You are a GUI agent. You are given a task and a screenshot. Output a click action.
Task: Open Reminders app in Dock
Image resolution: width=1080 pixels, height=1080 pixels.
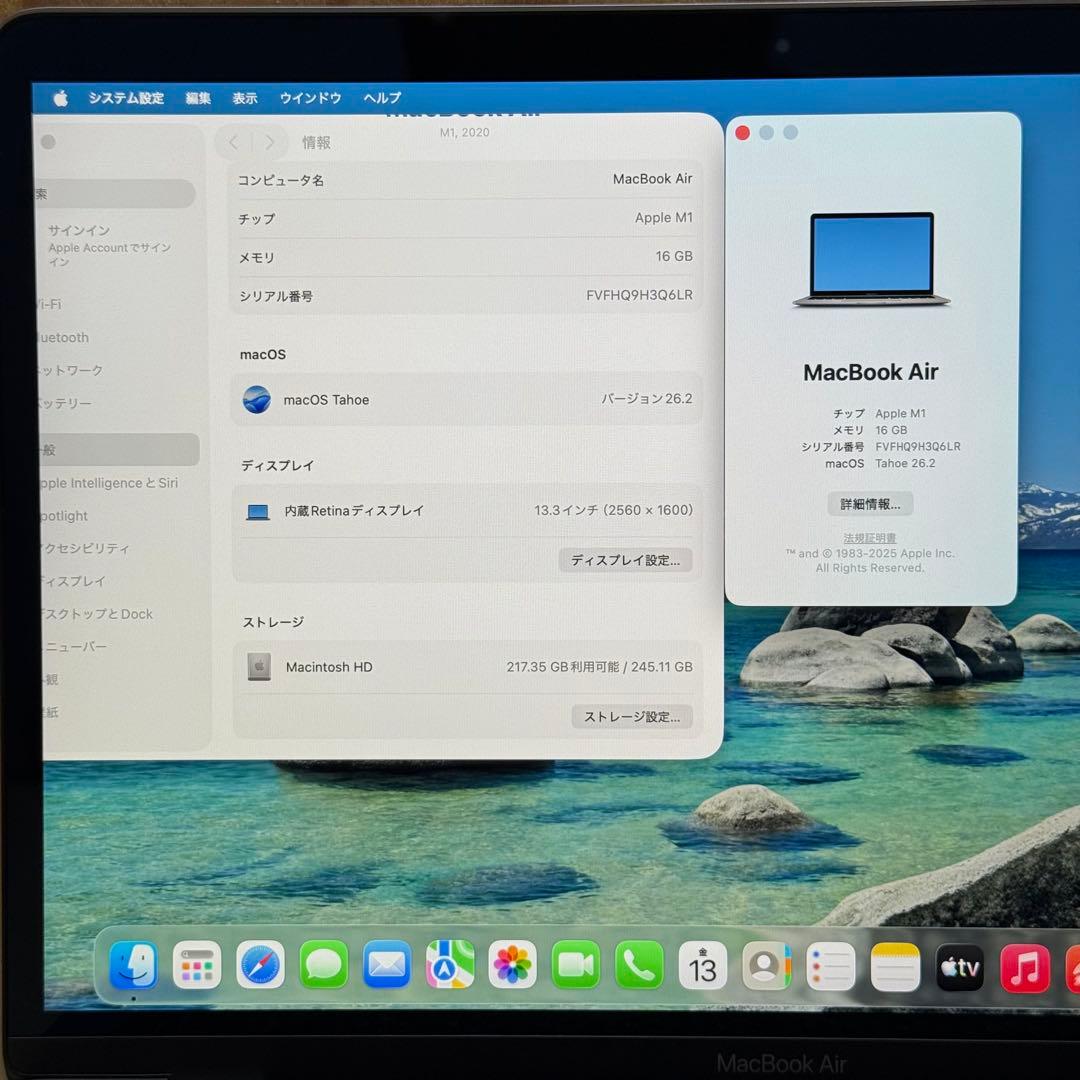pyautogui.click(x=831, y=966)
